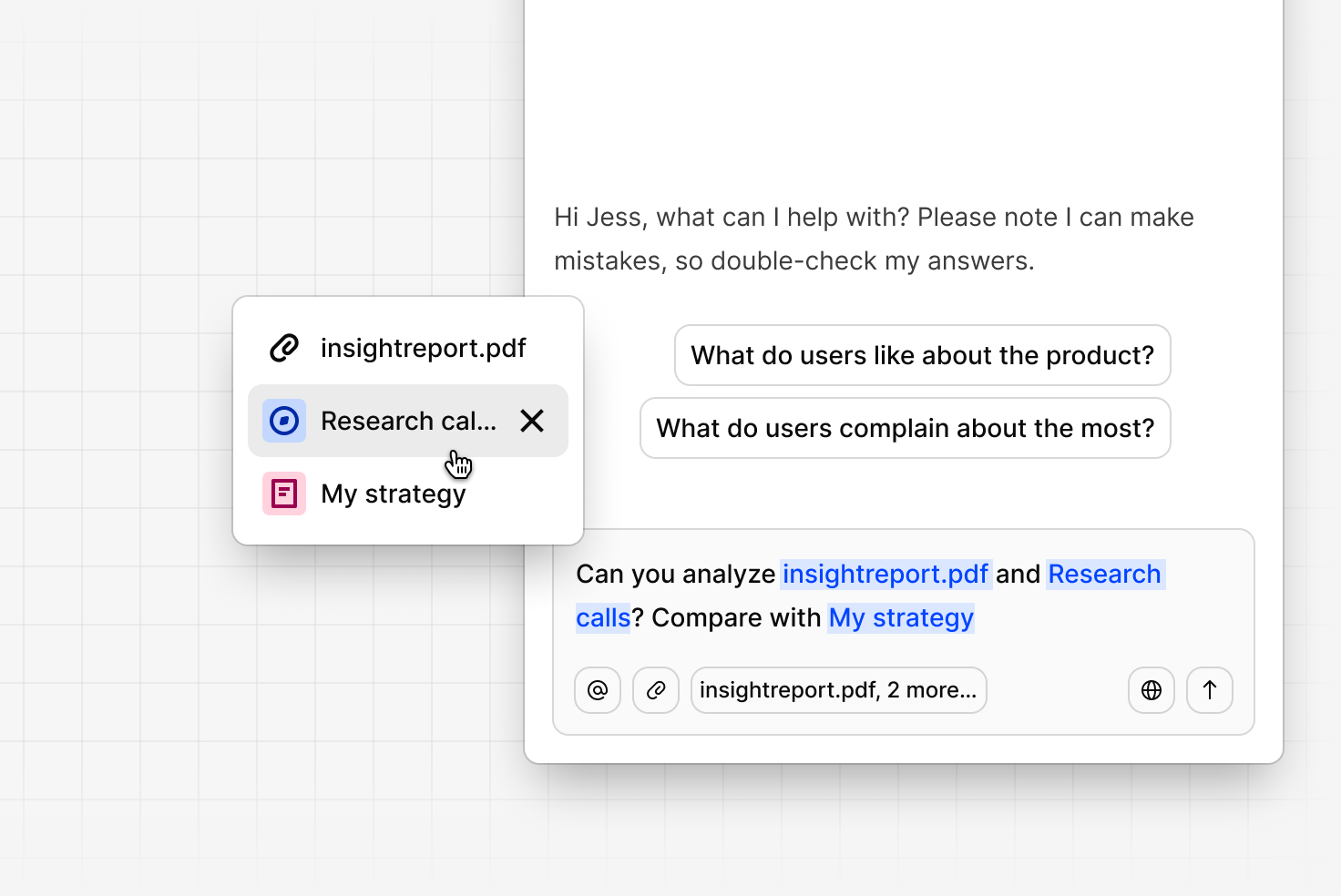The width and height of the screenshot is (1341, 896).
Task: Choose 'What do users complain about the most?'
Action: (x=906, y=428)
